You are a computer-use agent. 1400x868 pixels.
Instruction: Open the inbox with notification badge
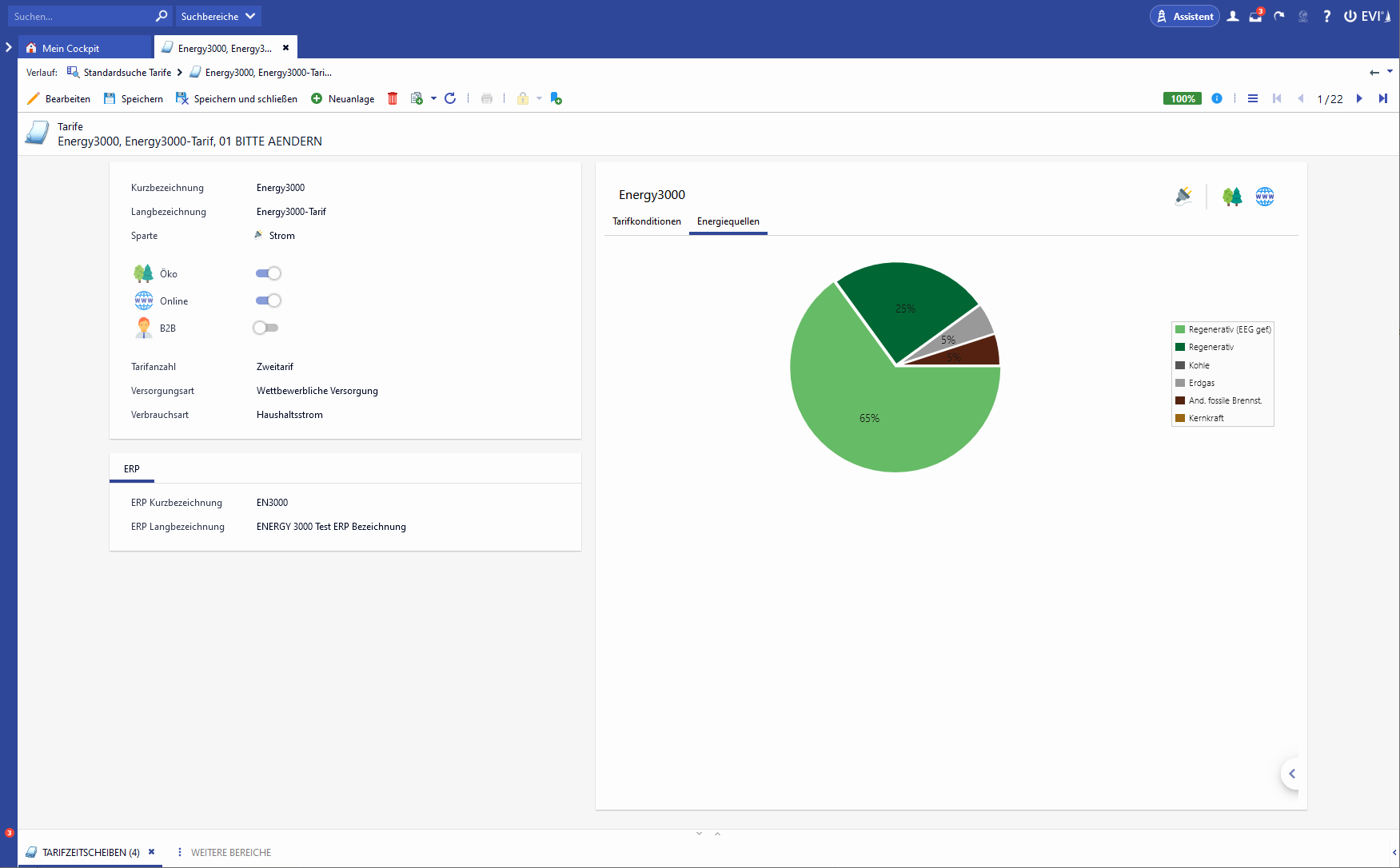tap(1255, 16)
